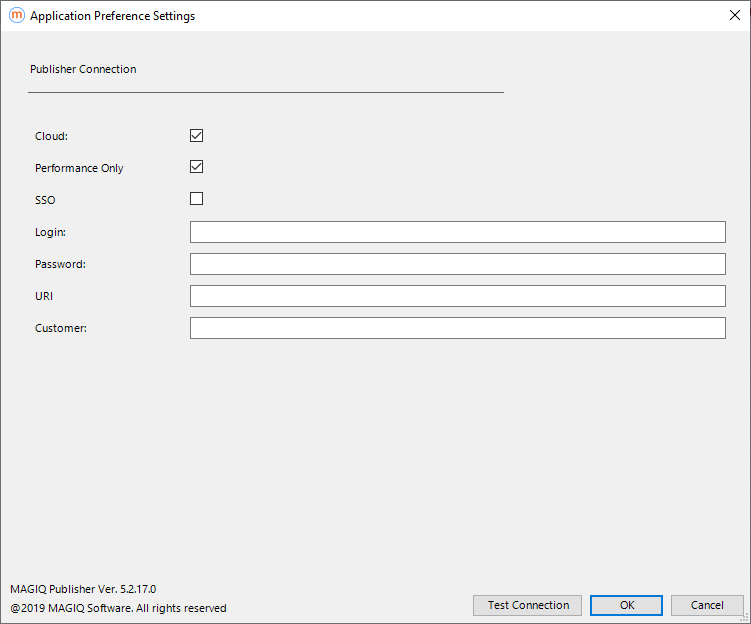Focus the Login input field

[457, 232]
